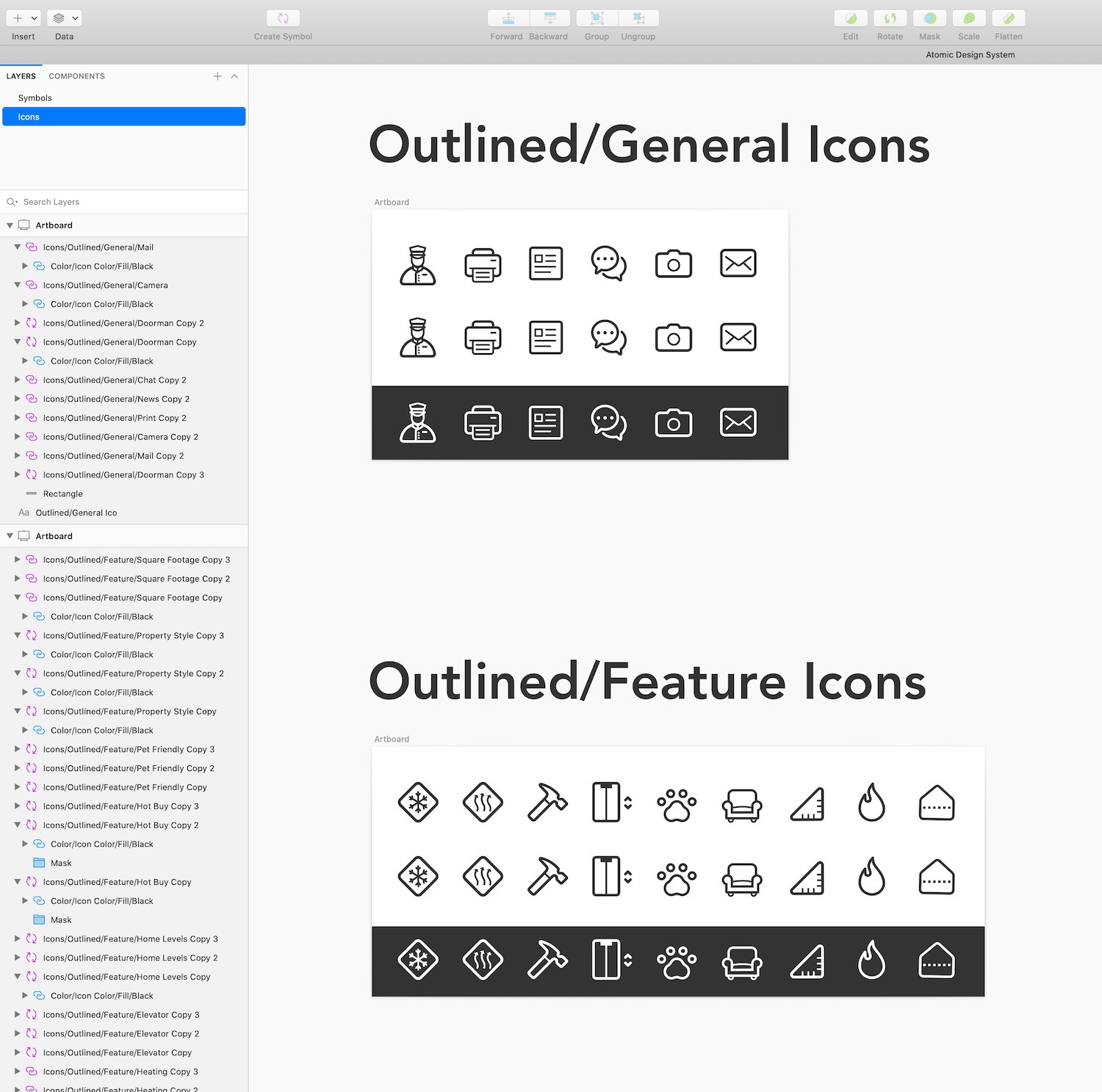Click the Backward arrange icon
This screenshot has width=1102, height=1092.
pos(550,18)
